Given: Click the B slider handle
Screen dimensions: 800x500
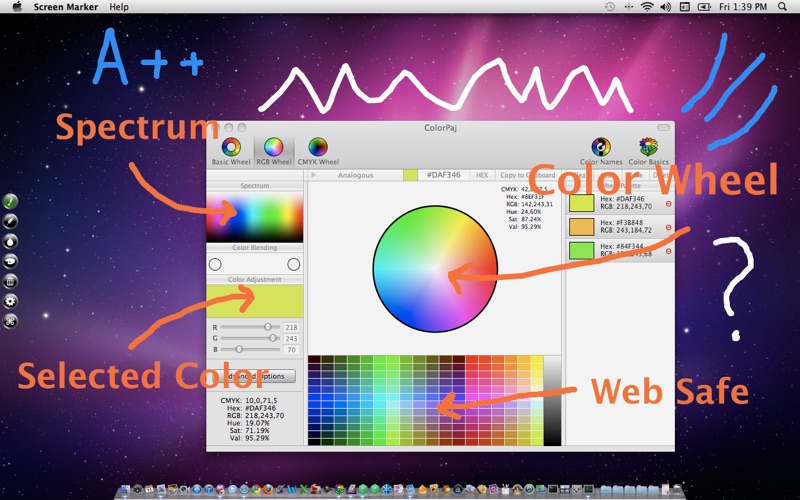Looking at the screenshot, I should [x=239, y=349].
